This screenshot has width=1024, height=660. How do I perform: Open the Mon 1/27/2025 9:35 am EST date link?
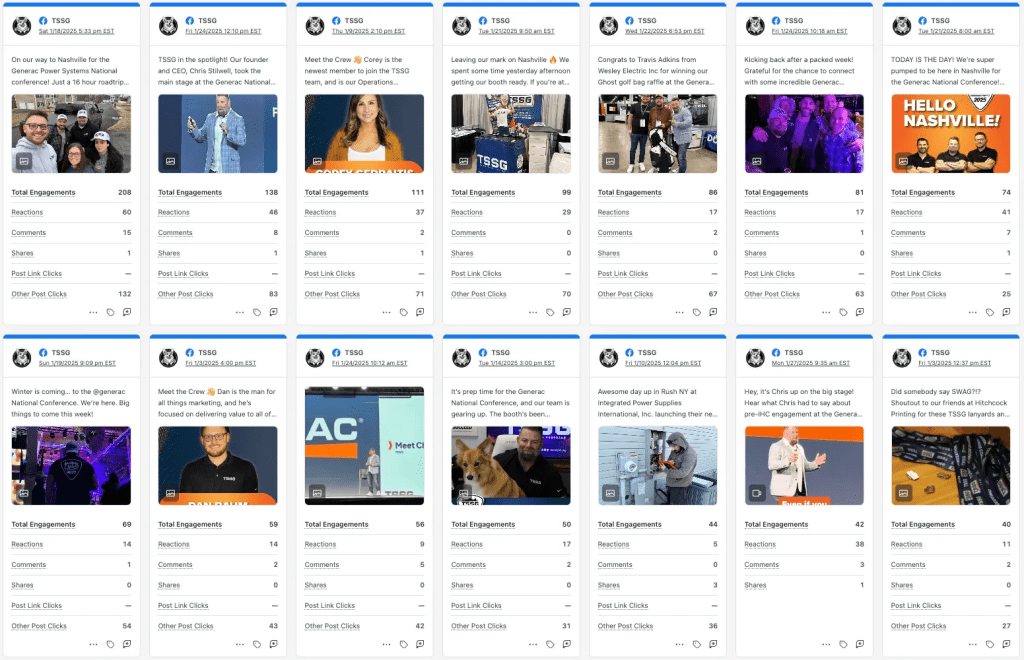point(810,363)
